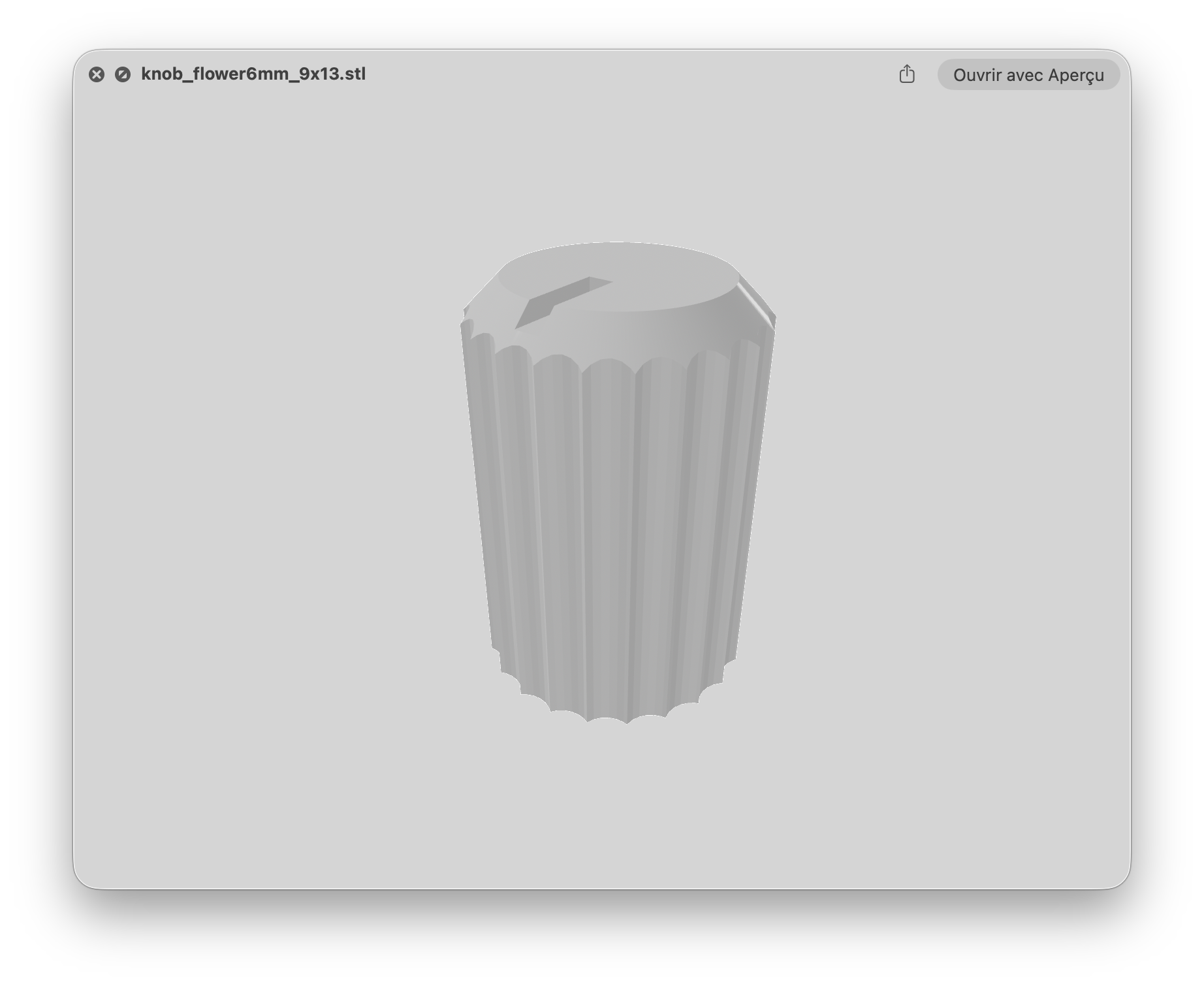
Task: Click the full screen toggle icon
Action: pyautogui.click(x=123, y=74)
